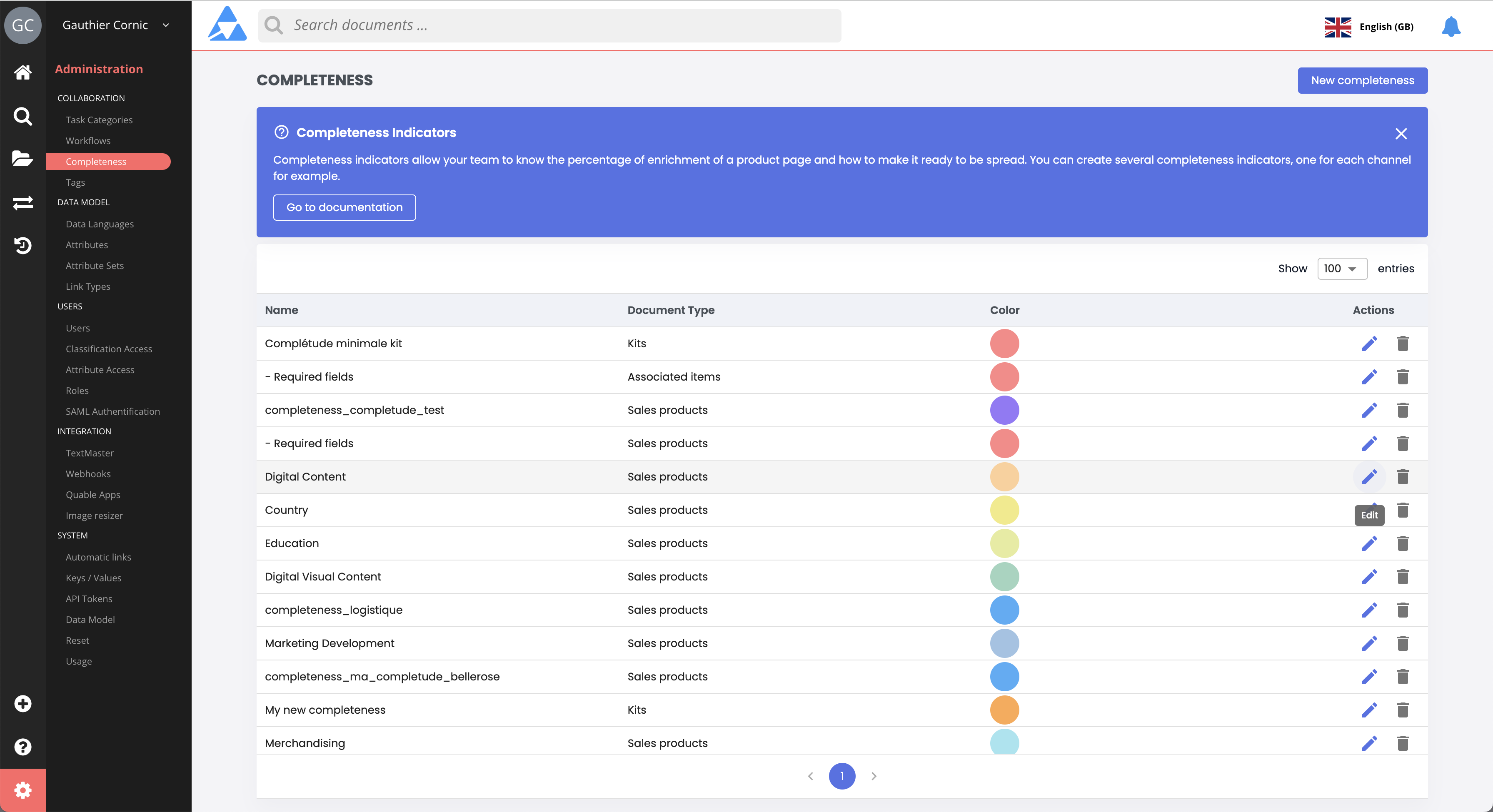Edit the Digital Content completeness
This screenshot has height=812, width=1493.
pyautogui.click(x=1369, y=477)
